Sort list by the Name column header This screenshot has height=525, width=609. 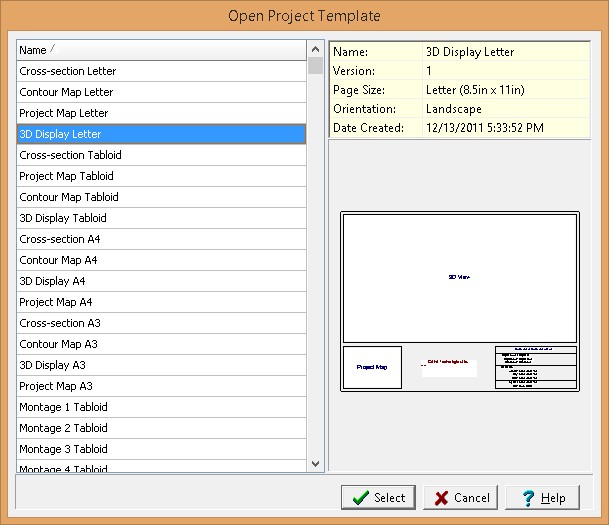coord(160,50)
